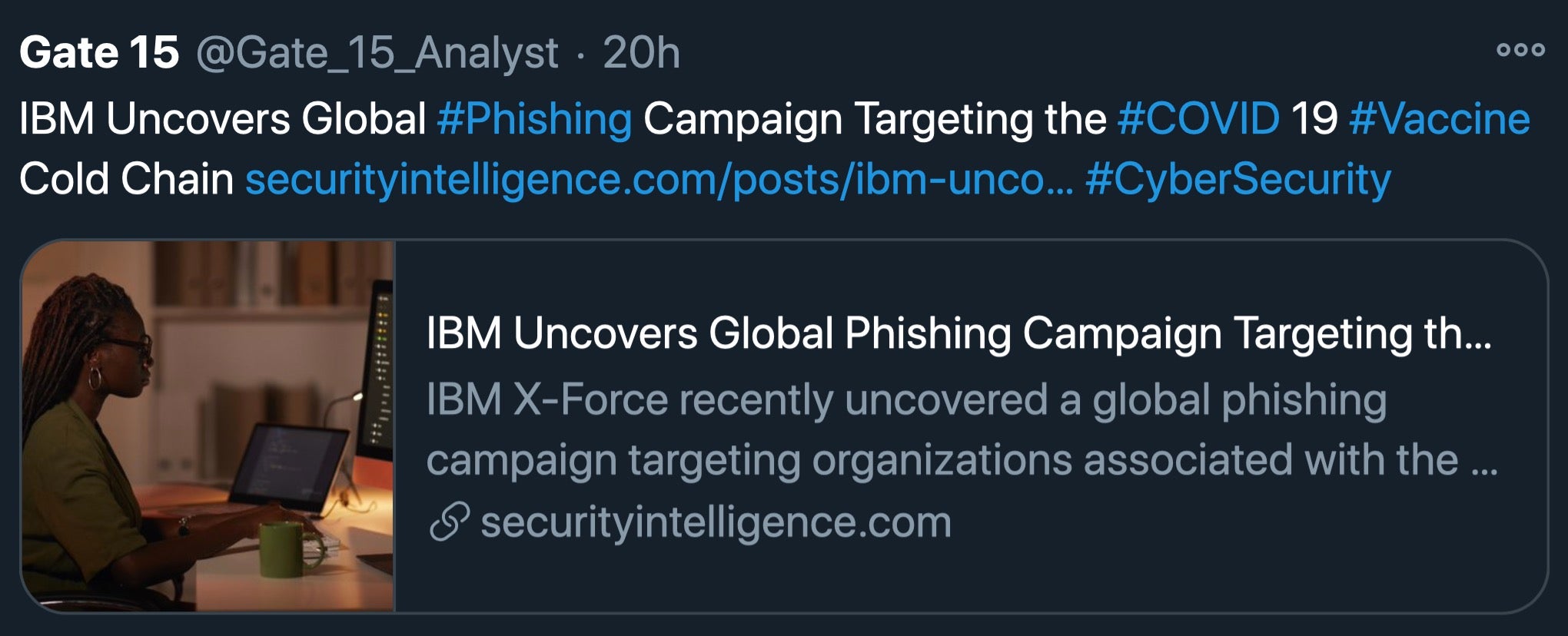The width and height of the screenshot is (1568, 636).
Task: Follow the securityintelligence.com/posts/ibm-unco… link
Action: tap(659, 180)
